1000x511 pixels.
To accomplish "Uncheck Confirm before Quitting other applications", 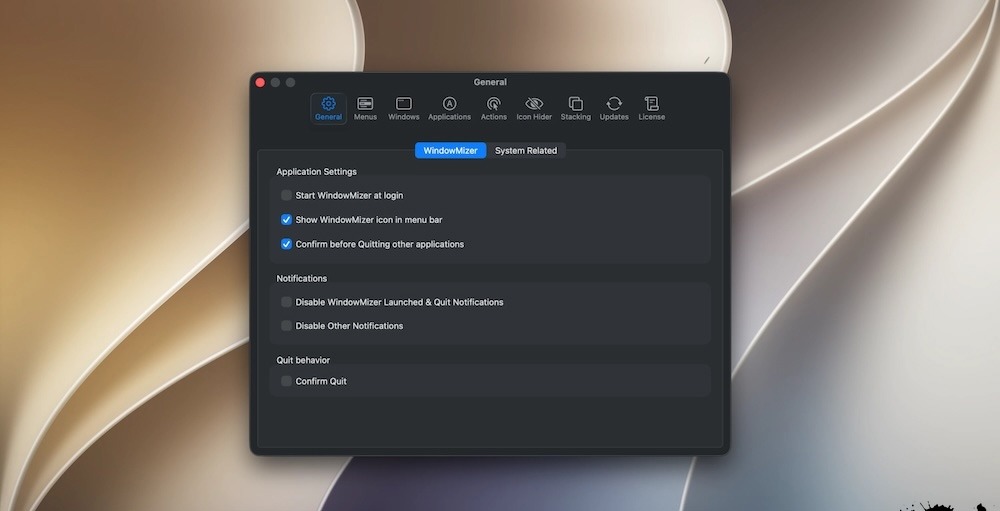I will (286, 244).
